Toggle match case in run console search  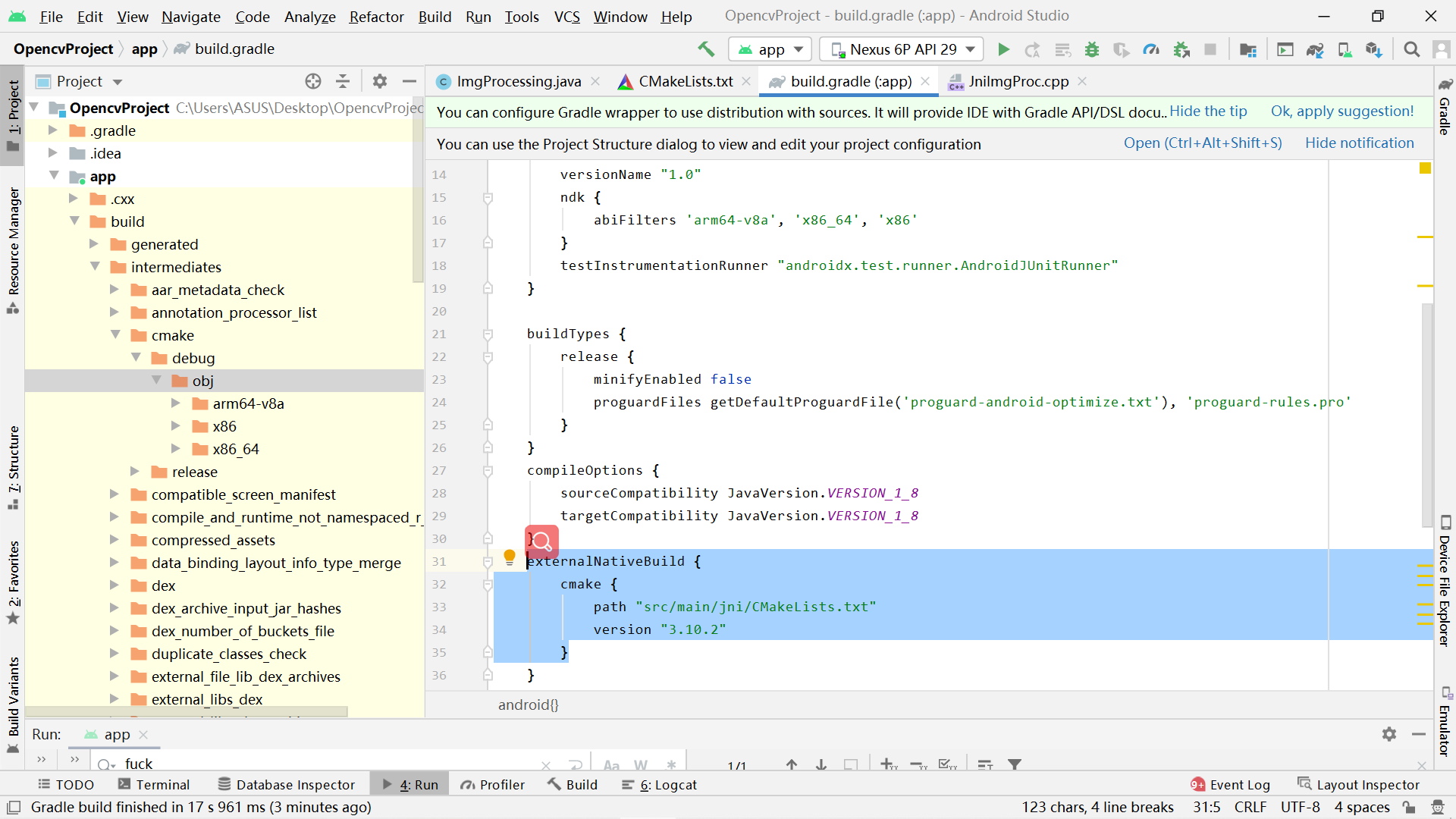coord(611,764)
